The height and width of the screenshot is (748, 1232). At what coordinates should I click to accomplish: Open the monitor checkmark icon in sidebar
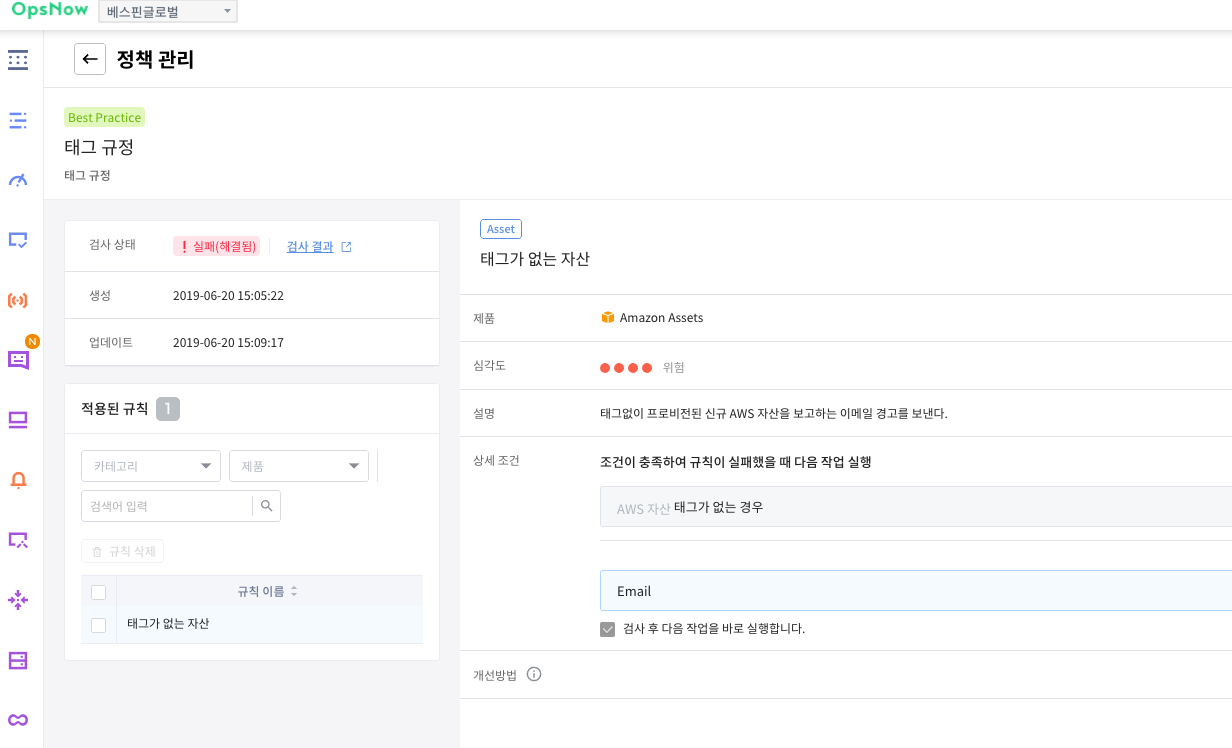18,240
